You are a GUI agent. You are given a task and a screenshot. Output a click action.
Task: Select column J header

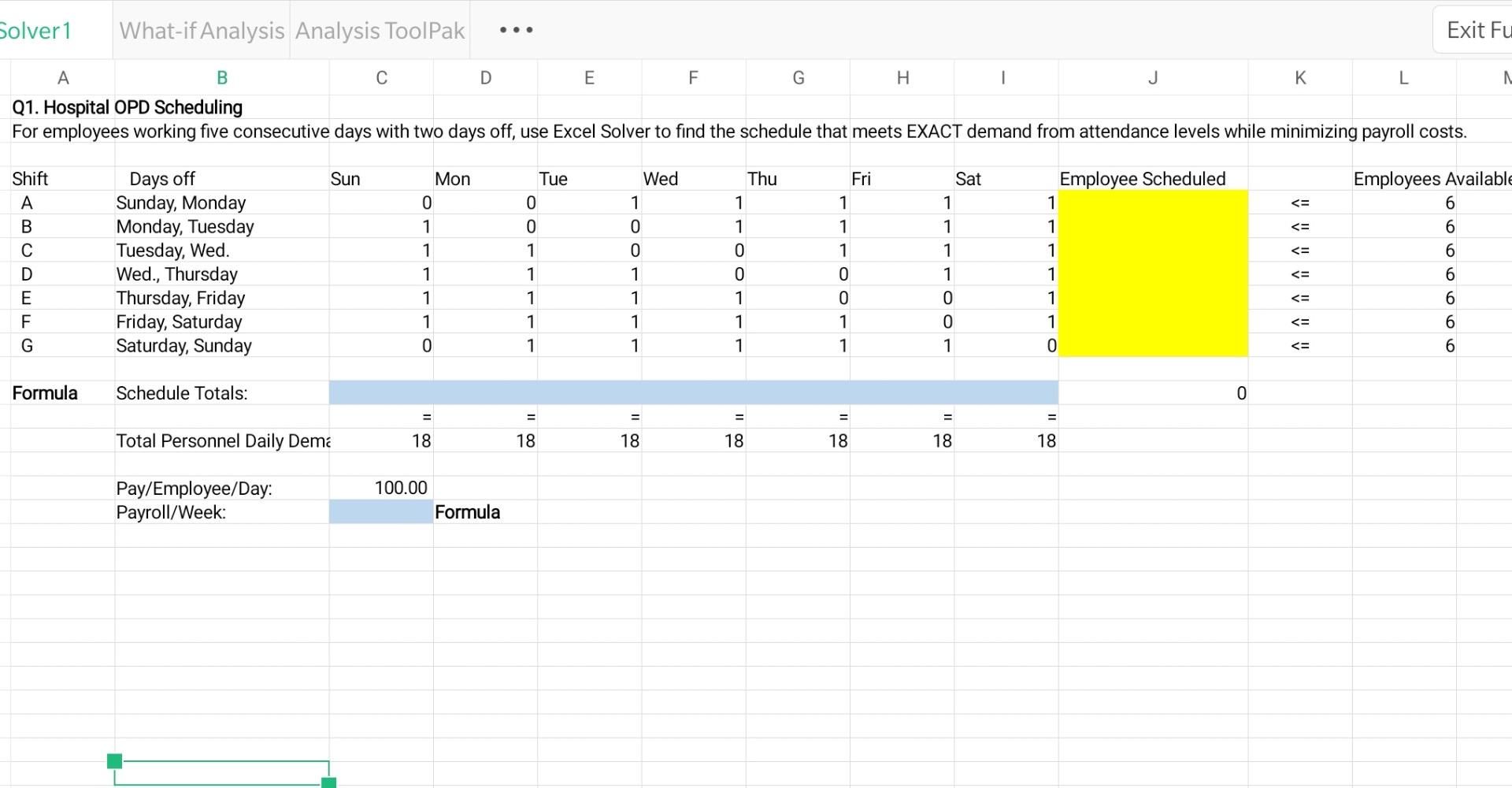pos(1152,77)
